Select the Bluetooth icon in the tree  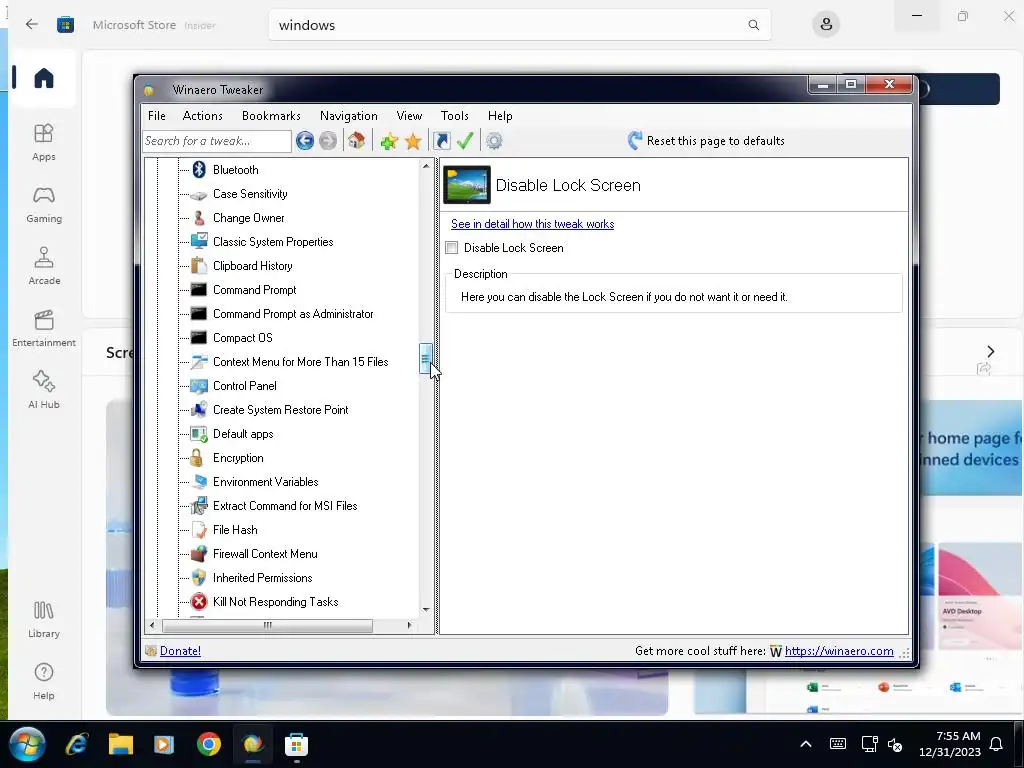199,170
